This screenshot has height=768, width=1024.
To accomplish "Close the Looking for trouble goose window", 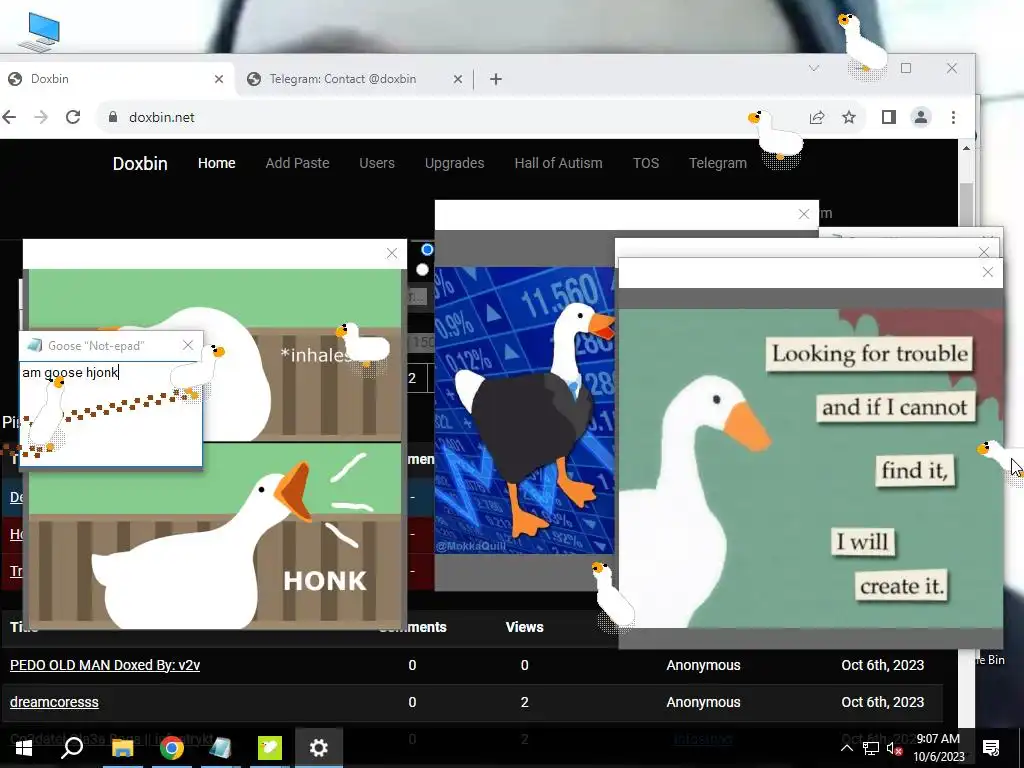I will point(987,272).
